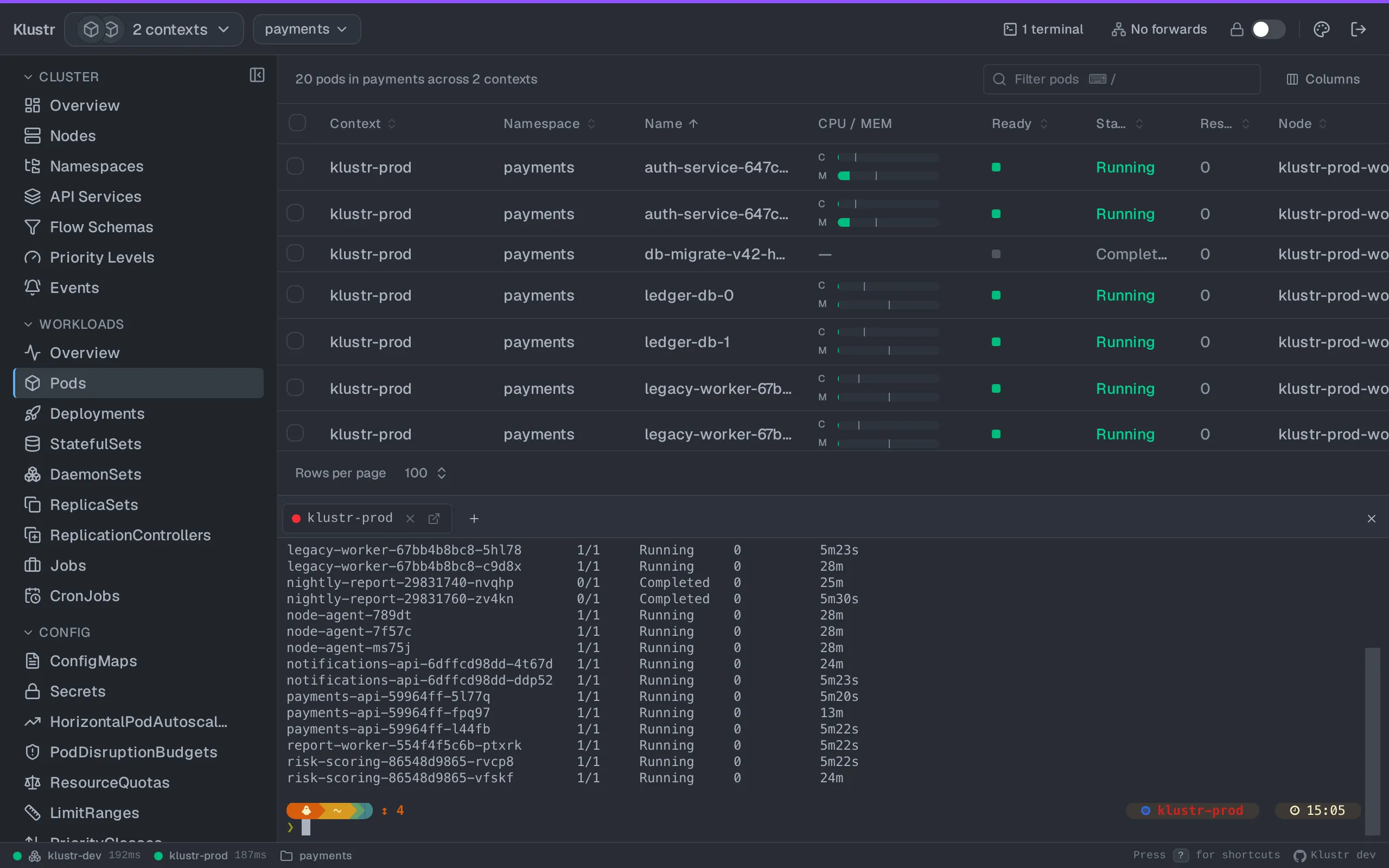This screenshot has height=868, width=1389.
Task: Toggle the lock switch in header
Action: (1268, 29)
